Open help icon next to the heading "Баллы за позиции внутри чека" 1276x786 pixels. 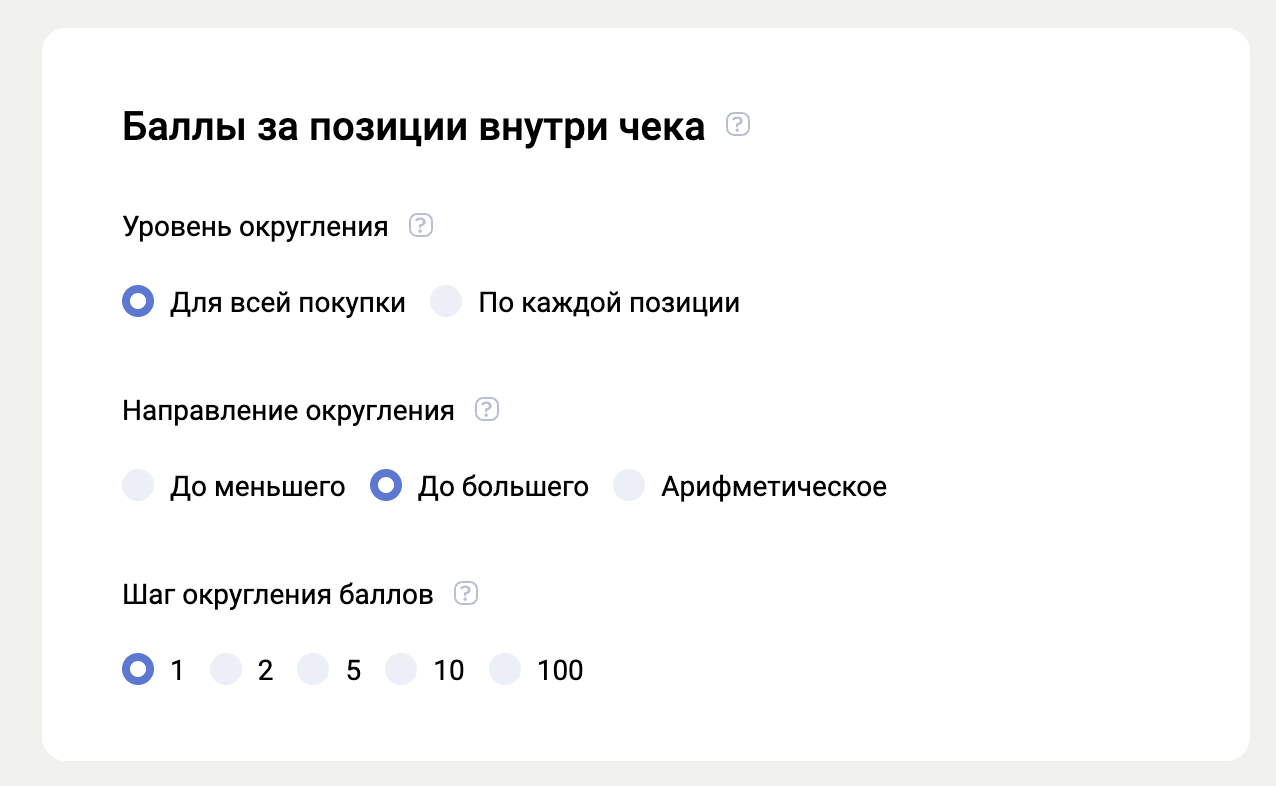(x=738, y=125)
